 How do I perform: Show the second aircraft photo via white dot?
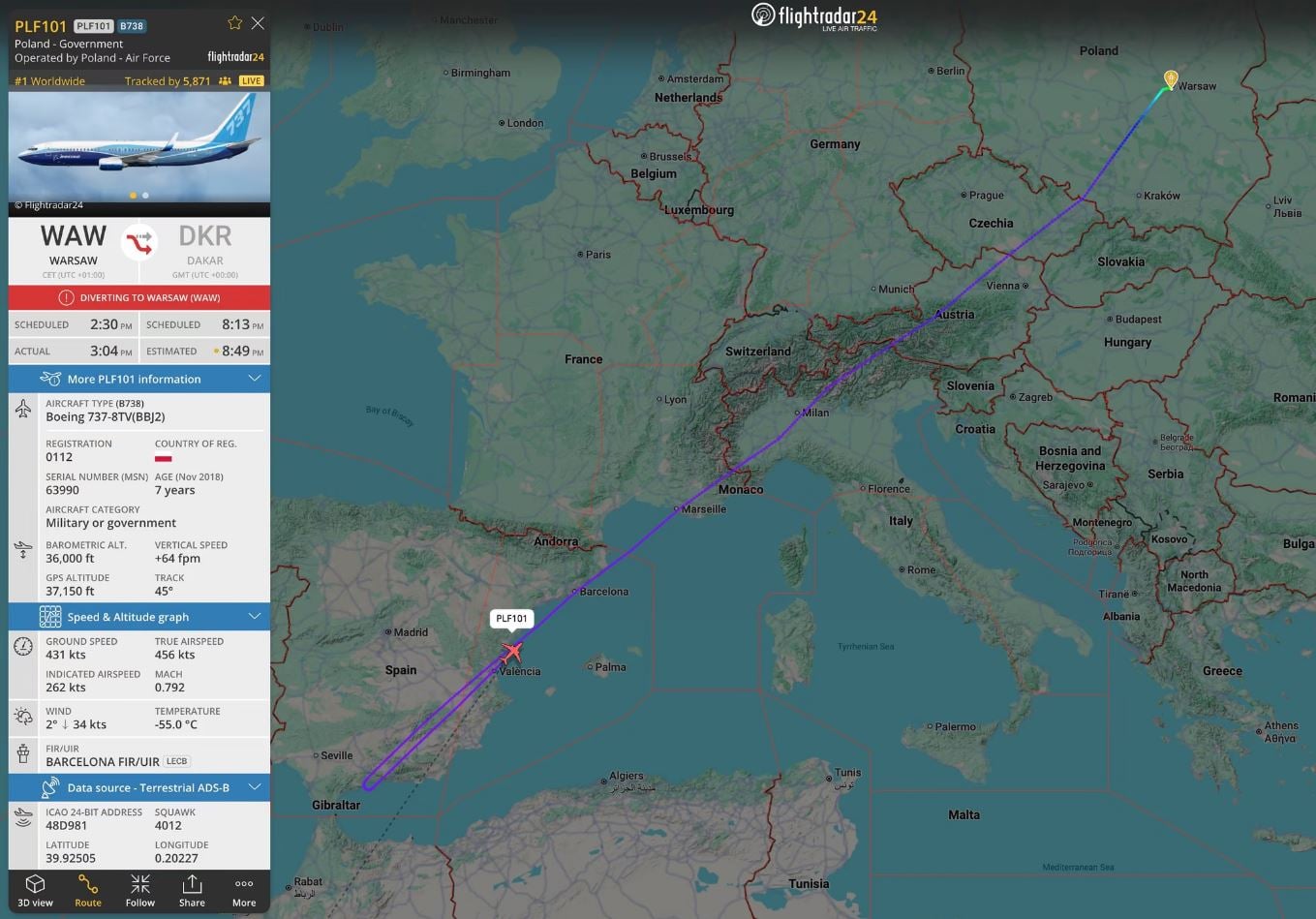(145, 196)
